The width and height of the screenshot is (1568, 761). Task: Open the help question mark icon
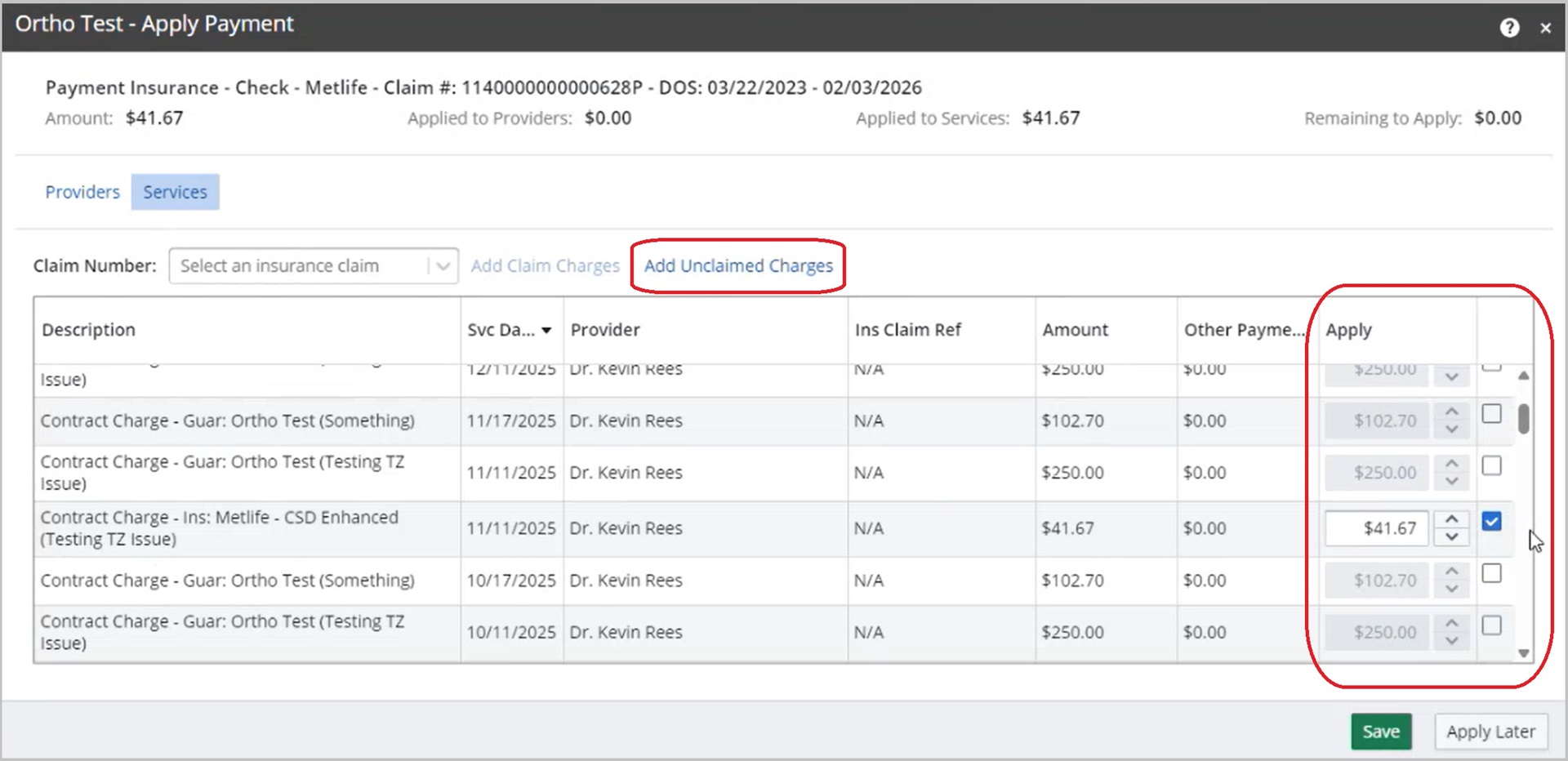(x=1509, y=28)
